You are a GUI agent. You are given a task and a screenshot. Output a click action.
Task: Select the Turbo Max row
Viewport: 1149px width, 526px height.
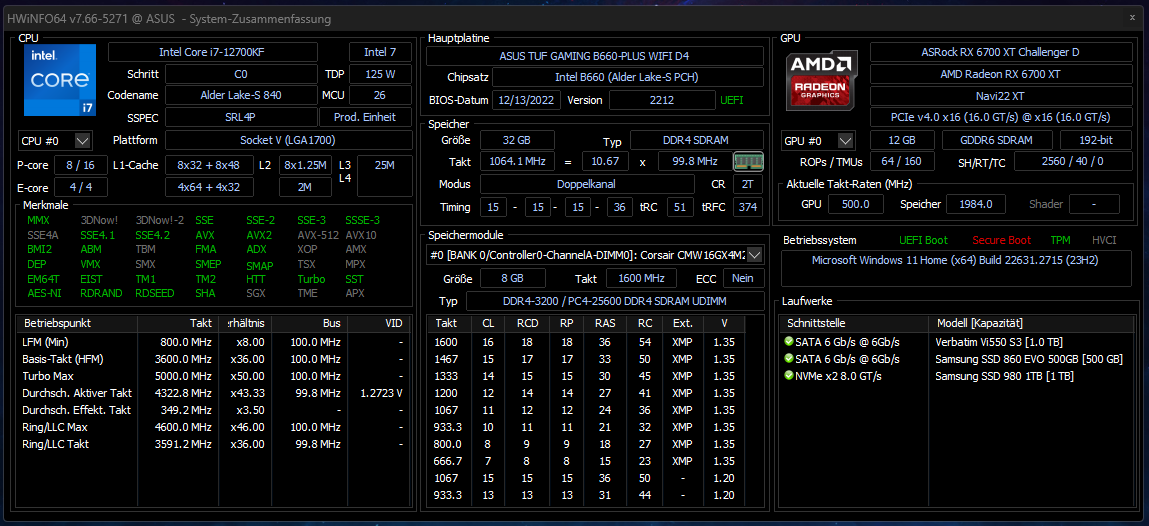pyautogui.click(x=212, y=376)
